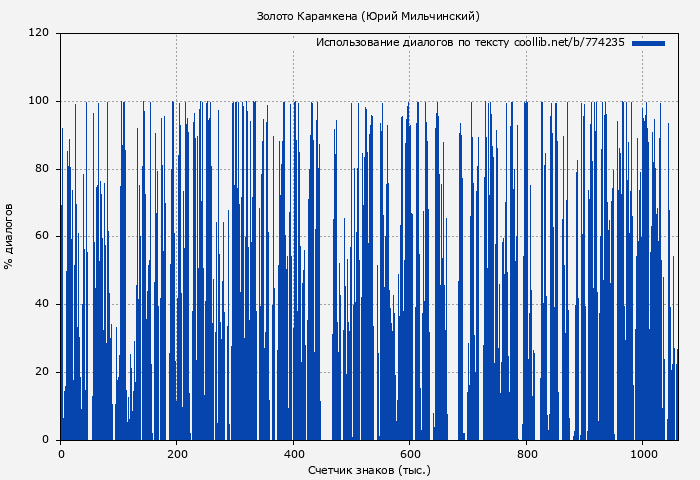700x480 pixels.
Task: Click the 40 y-axis tick label
Action: pyautogui.click(x=42, y=304)
